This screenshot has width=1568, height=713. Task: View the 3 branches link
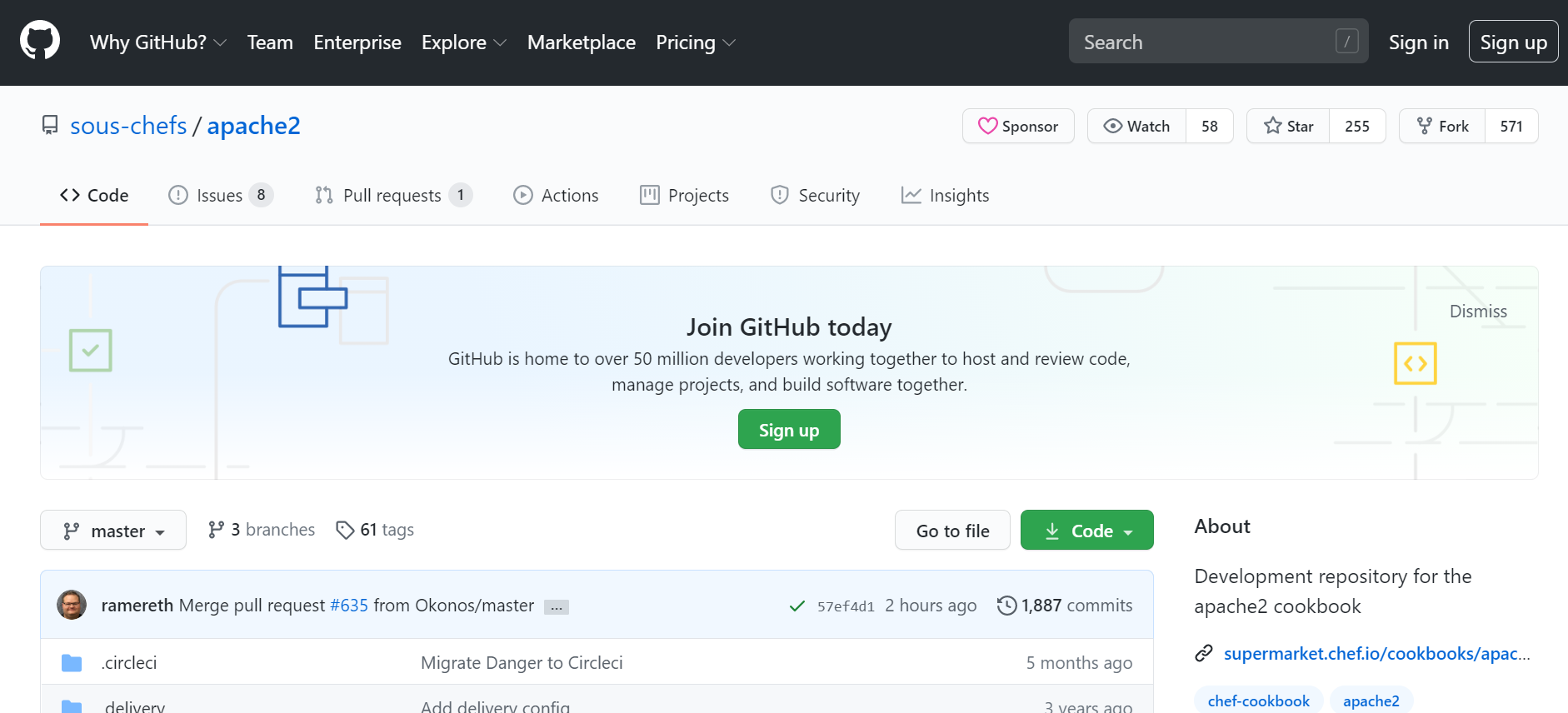tap(261, 530)
